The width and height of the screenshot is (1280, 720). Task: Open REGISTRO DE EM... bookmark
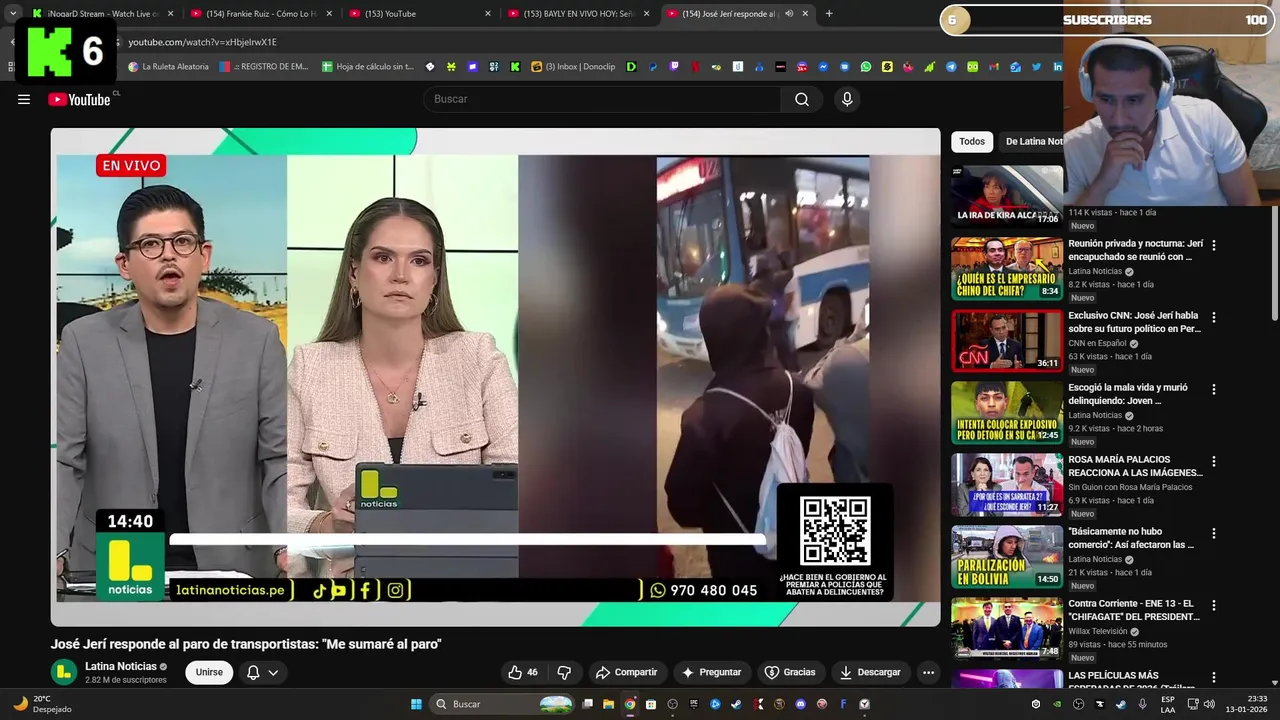click(264, 67)
